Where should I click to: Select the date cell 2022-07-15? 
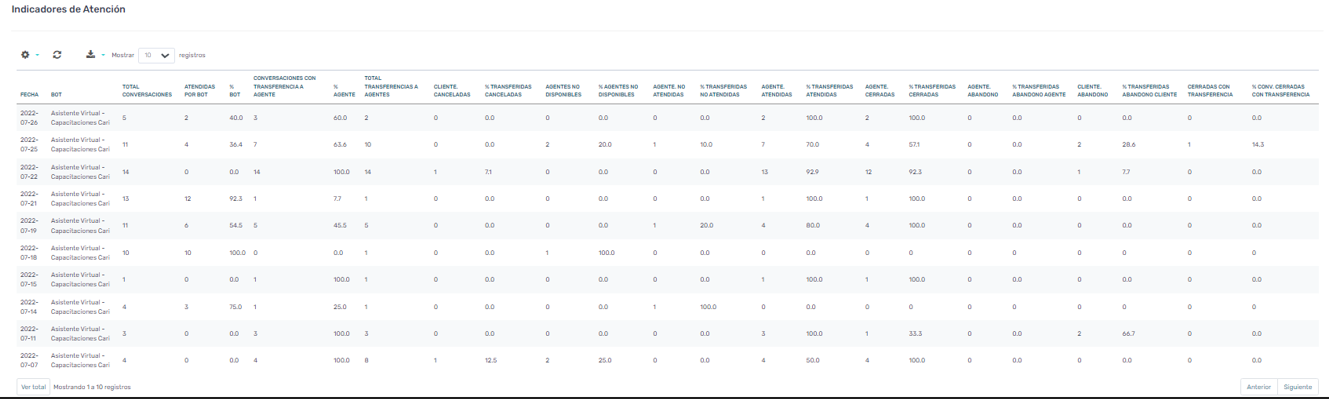point(29,279)
